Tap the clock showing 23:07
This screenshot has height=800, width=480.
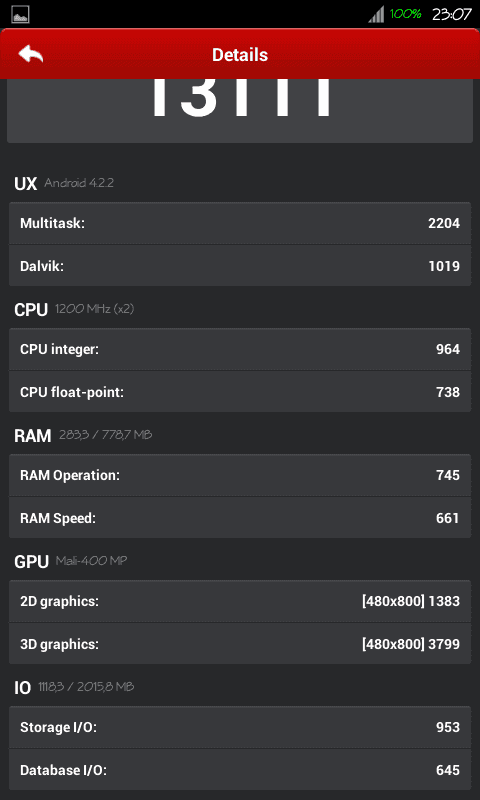[x=451, y=14]
